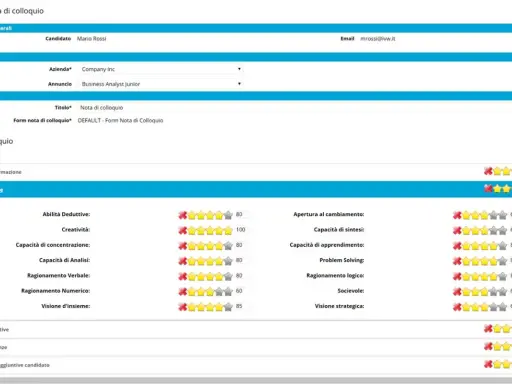Clear Capacità di sintesi rating with red X

(x=457, y=230)
